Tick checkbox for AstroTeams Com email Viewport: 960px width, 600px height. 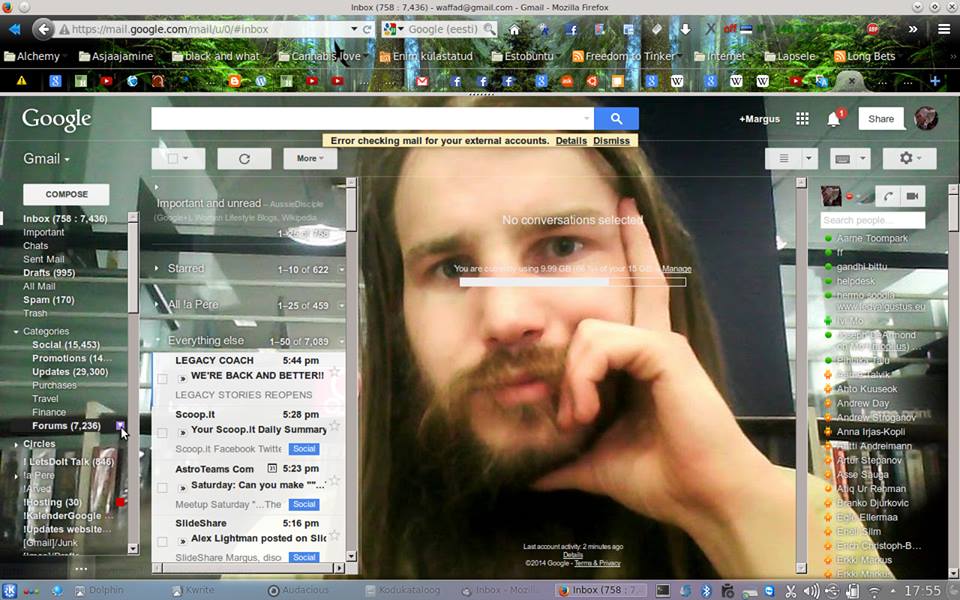pyautogui.click(x=162, y=488)
